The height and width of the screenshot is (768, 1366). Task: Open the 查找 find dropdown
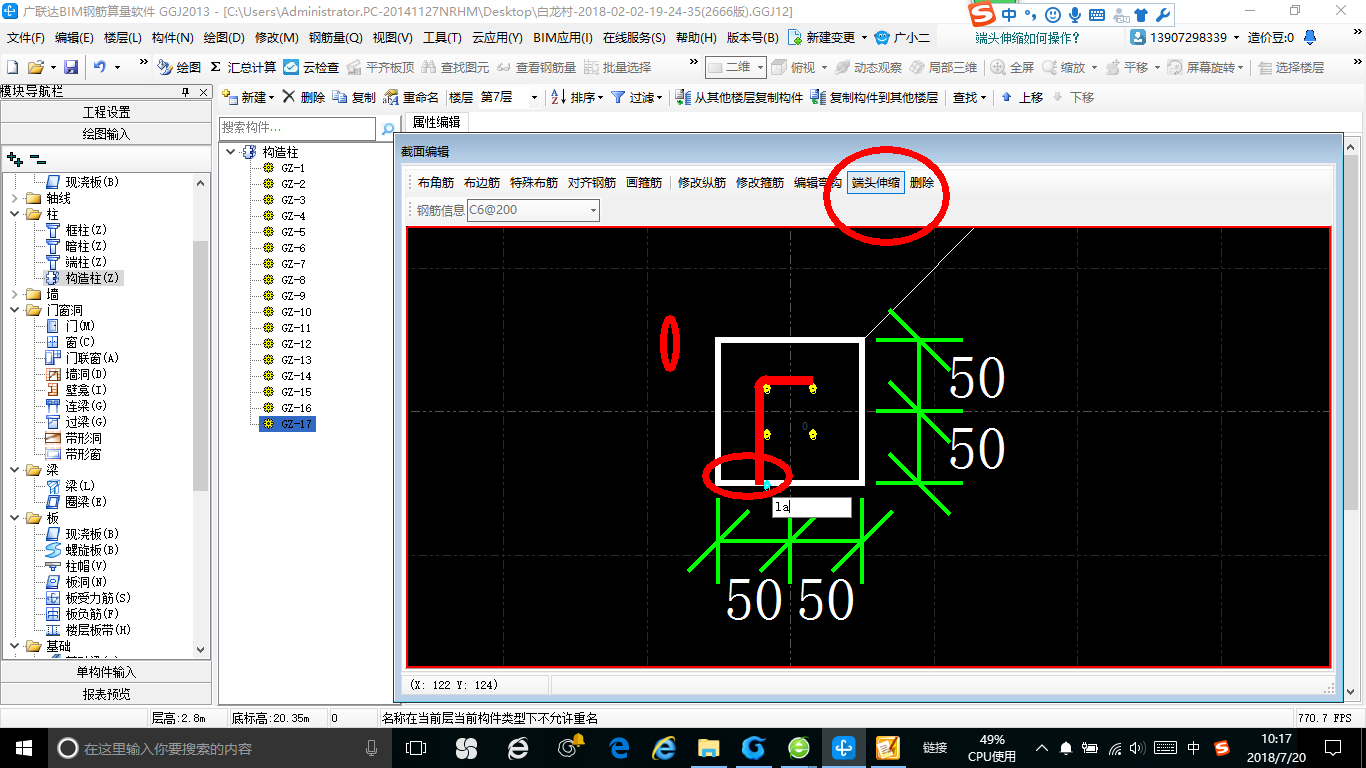click(969, 97)
